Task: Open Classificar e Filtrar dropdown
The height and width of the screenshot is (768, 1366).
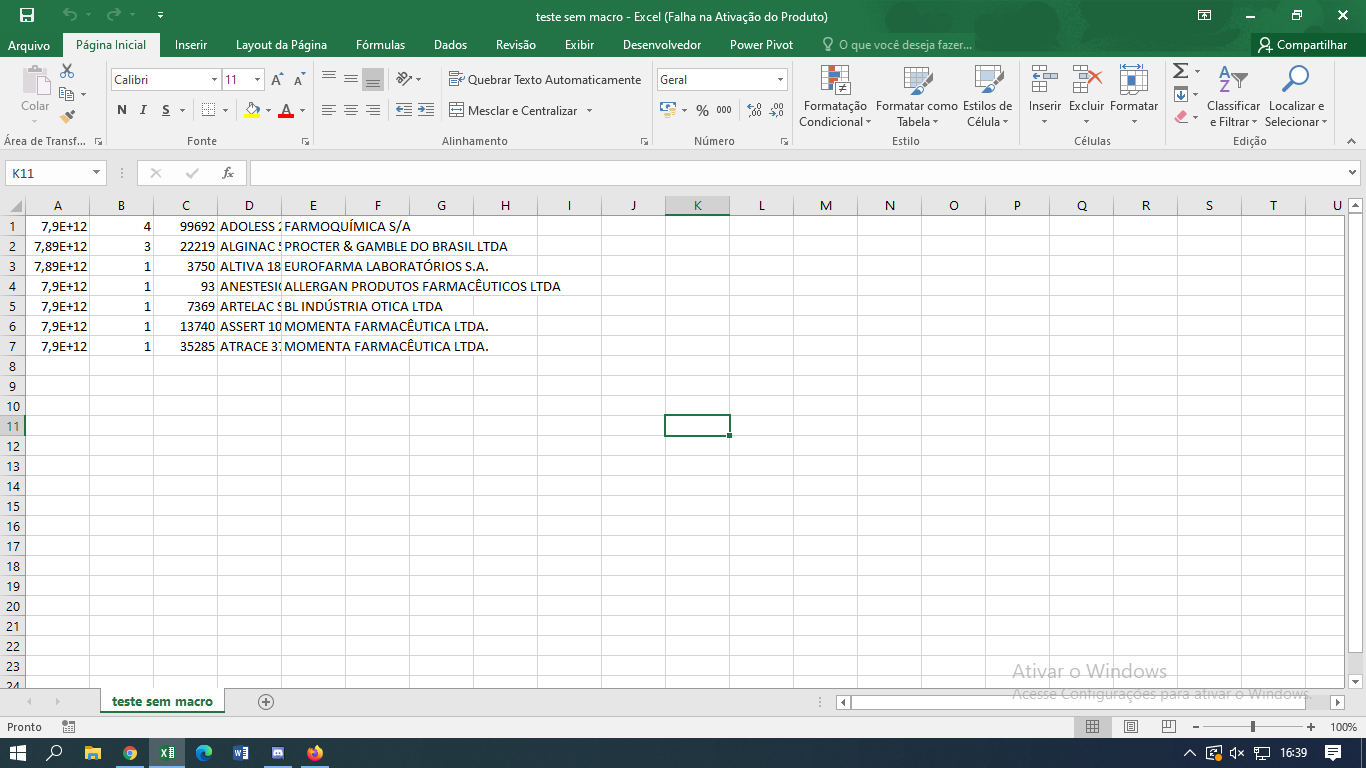Action: [1233, 96]
